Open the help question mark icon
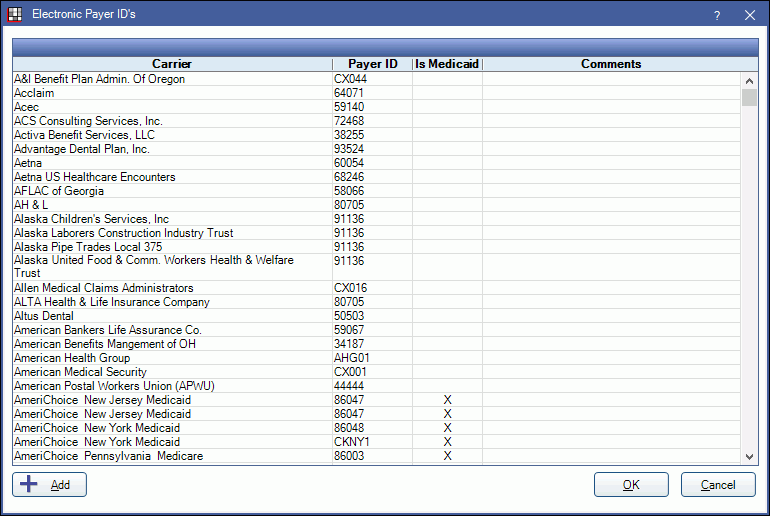The width and height of the screenshot is (770, 516). [717, 15]
